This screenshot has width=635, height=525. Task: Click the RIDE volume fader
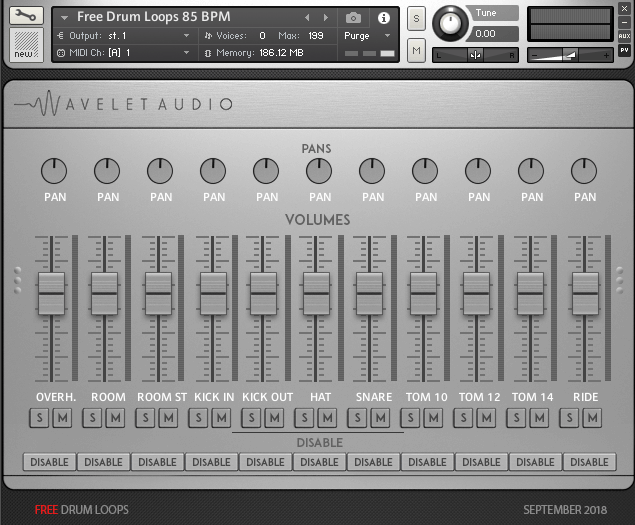(585, 293)
